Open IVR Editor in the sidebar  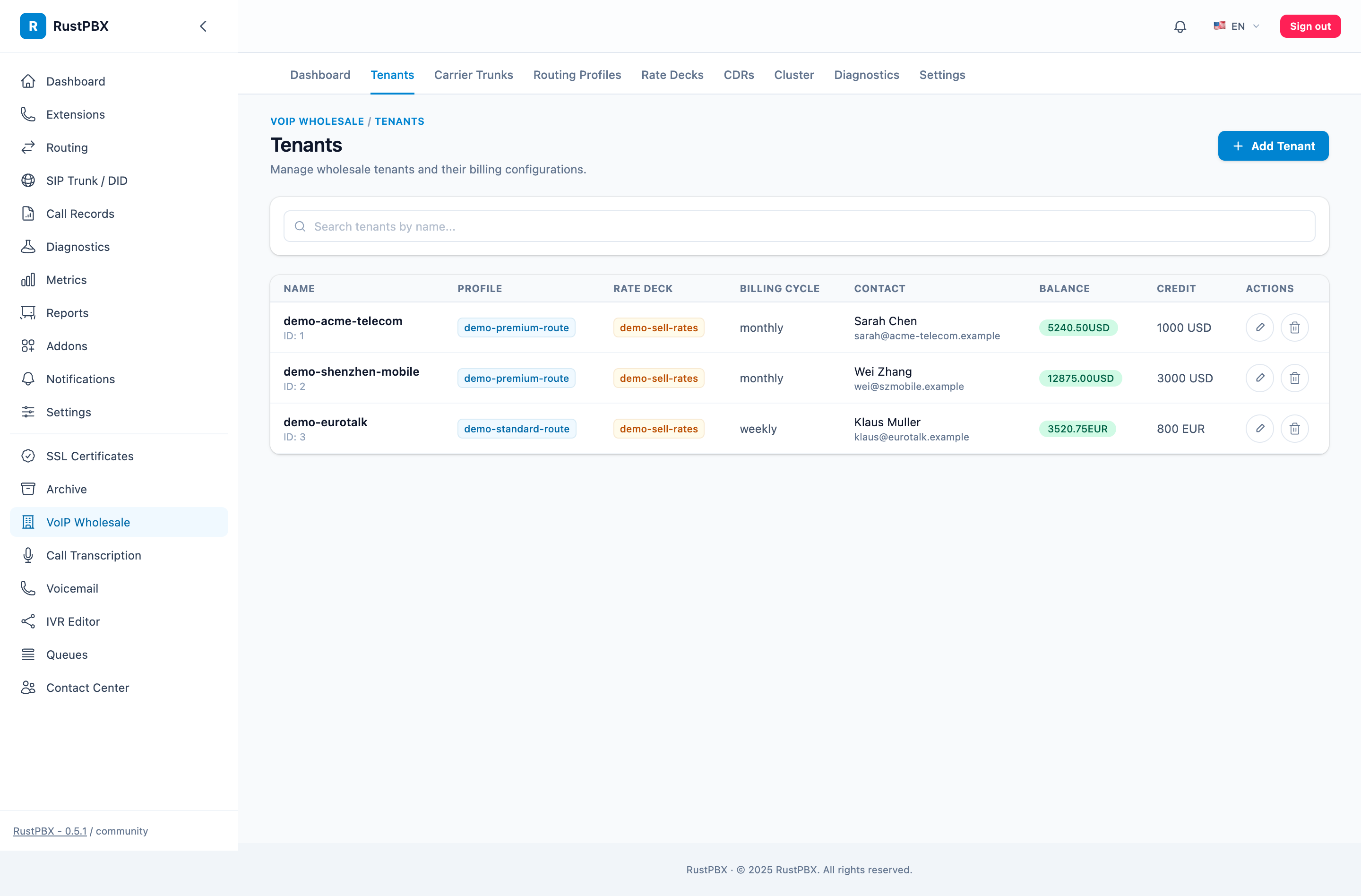coord(119,621)
